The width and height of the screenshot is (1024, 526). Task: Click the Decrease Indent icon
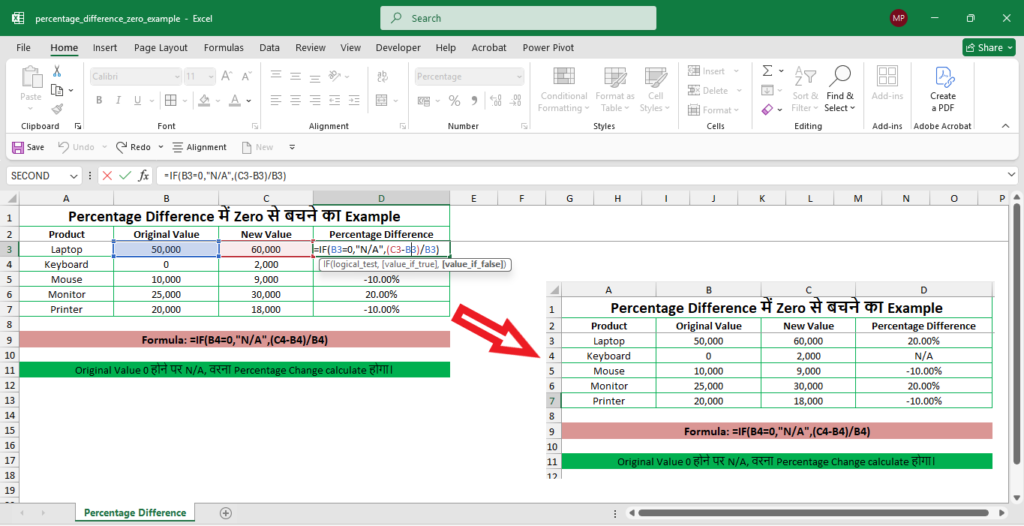tap(334, 100)
